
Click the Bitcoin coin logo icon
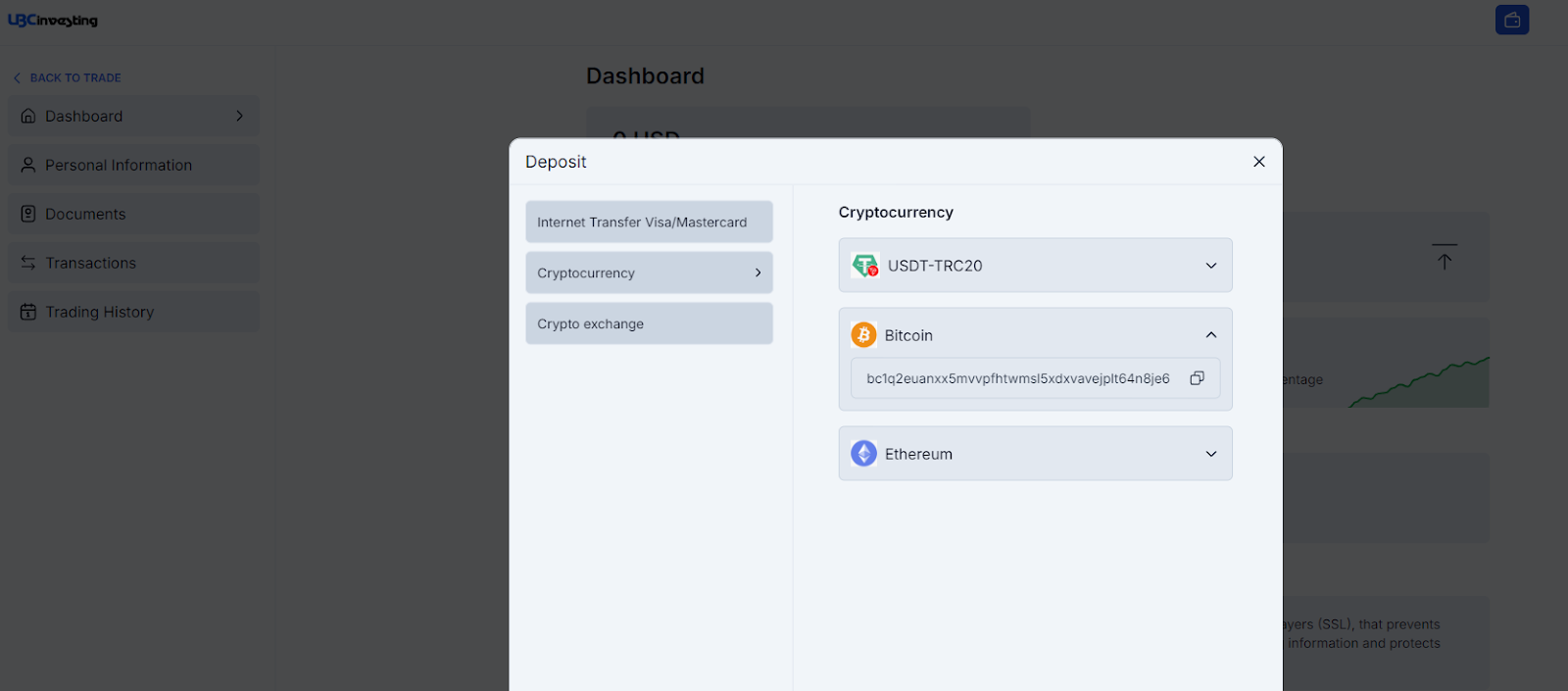[x=863, y=335]
